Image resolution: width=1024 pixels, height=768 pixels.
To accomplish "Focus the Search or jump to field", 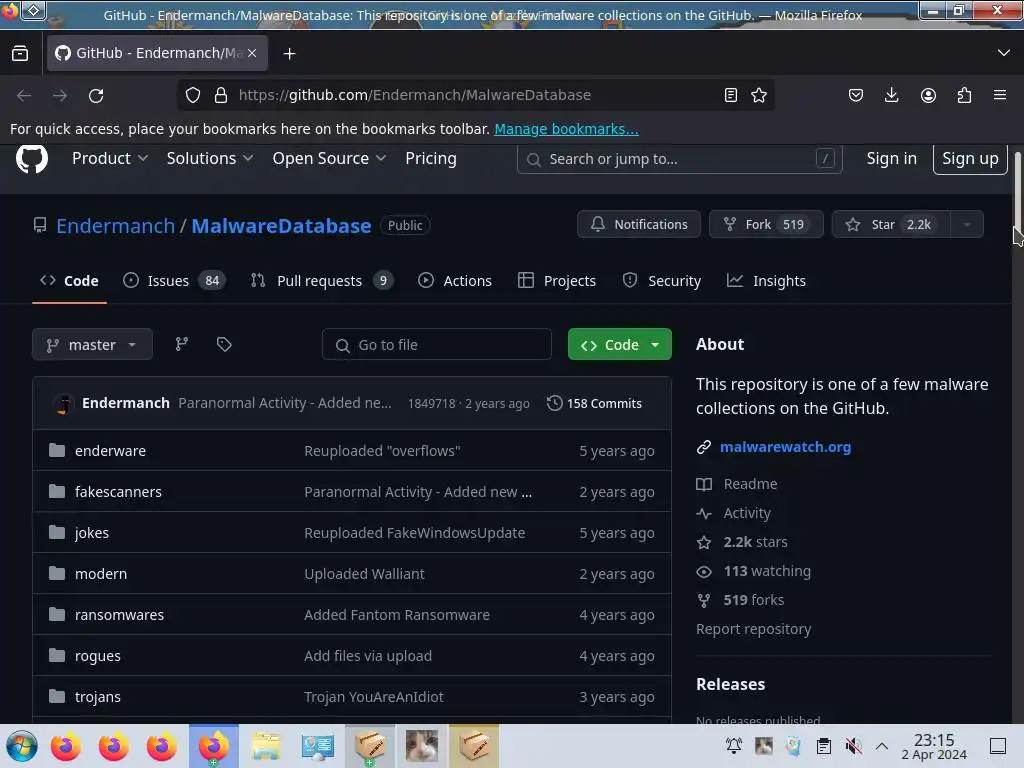I will coord(679,159).
